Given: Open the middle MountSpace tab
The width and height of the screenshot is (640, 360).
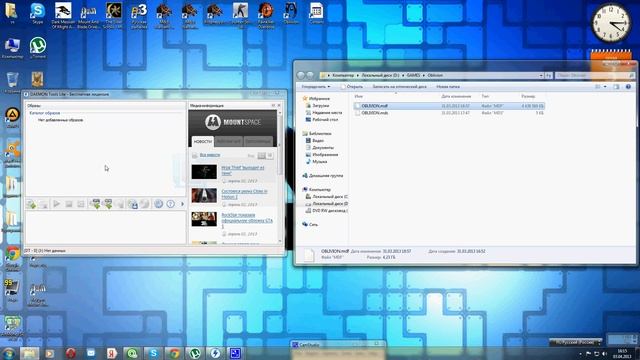Looking at the screenshot, I should point(229,141).
